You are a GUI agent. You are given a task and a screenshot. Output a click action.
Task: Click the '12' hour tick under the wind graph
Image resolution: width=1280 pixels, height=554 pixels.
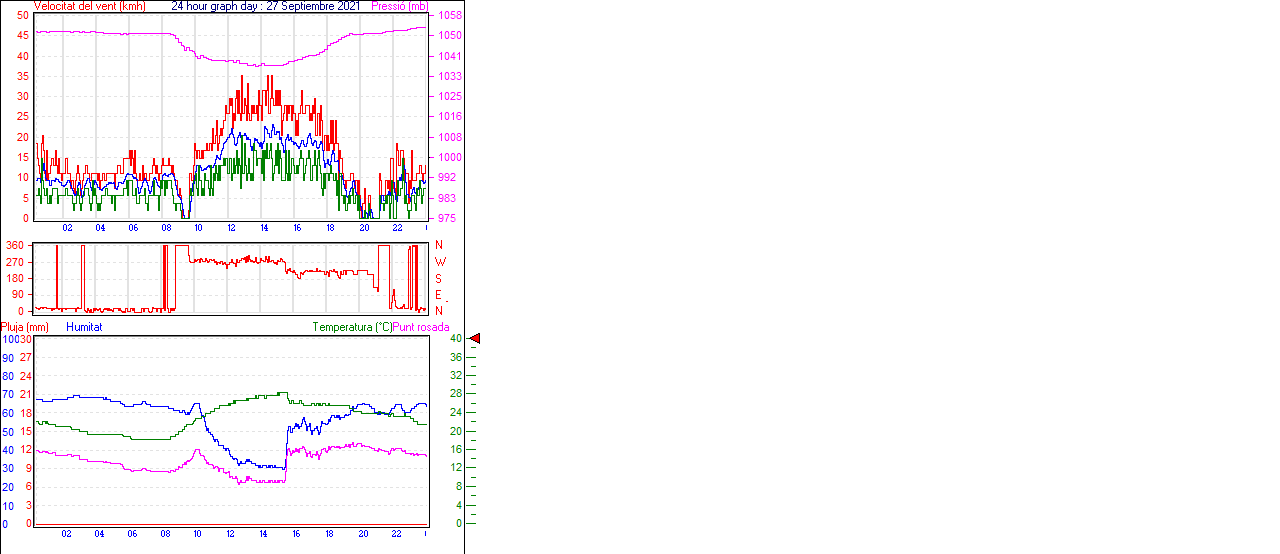[x=232, y=228]
